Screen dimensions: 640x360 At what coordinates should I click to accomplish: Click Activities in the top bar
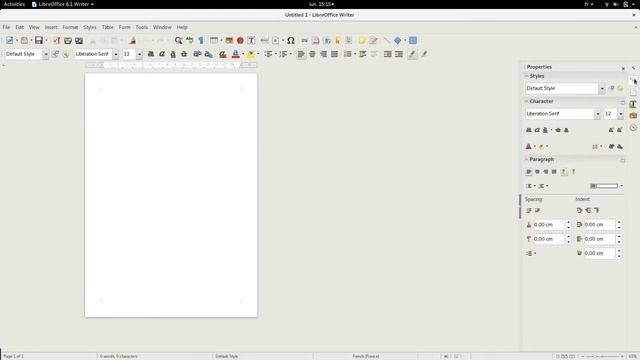pos(14,4)
